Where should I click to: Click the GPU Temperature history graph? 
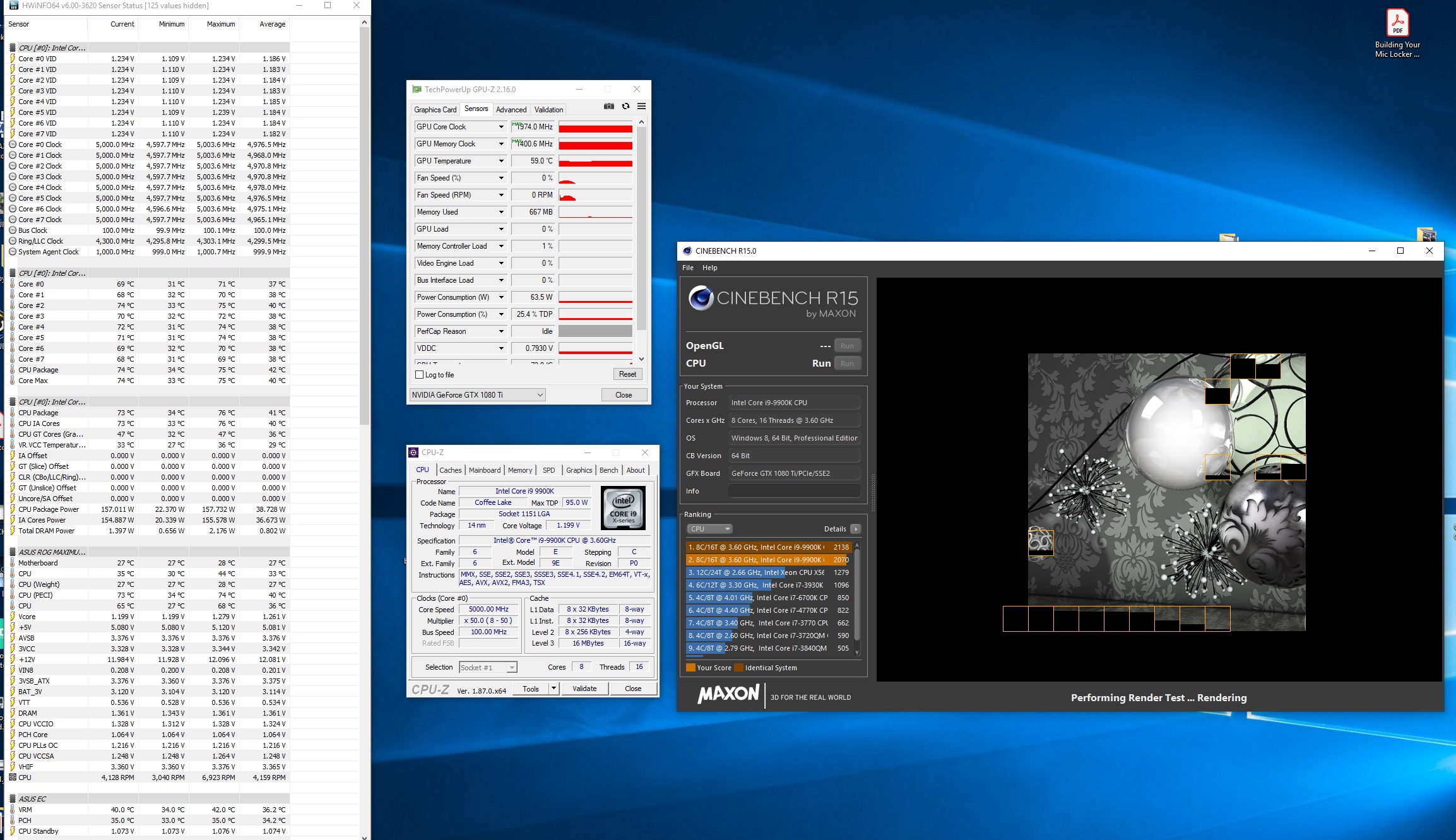[x=595, y=161]
